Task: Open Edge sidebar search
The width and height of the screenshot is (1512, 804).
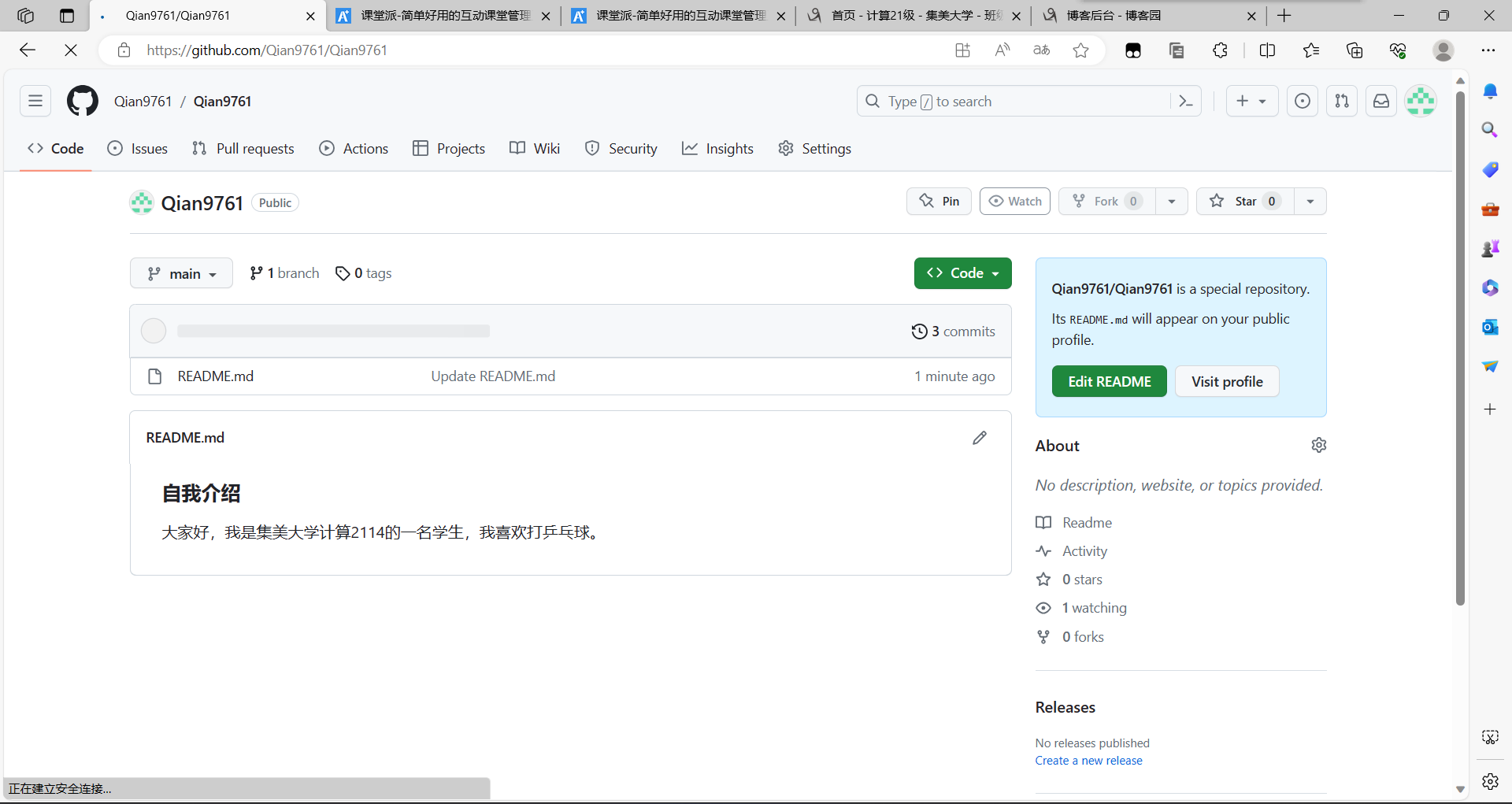Action: [1490, 130]
